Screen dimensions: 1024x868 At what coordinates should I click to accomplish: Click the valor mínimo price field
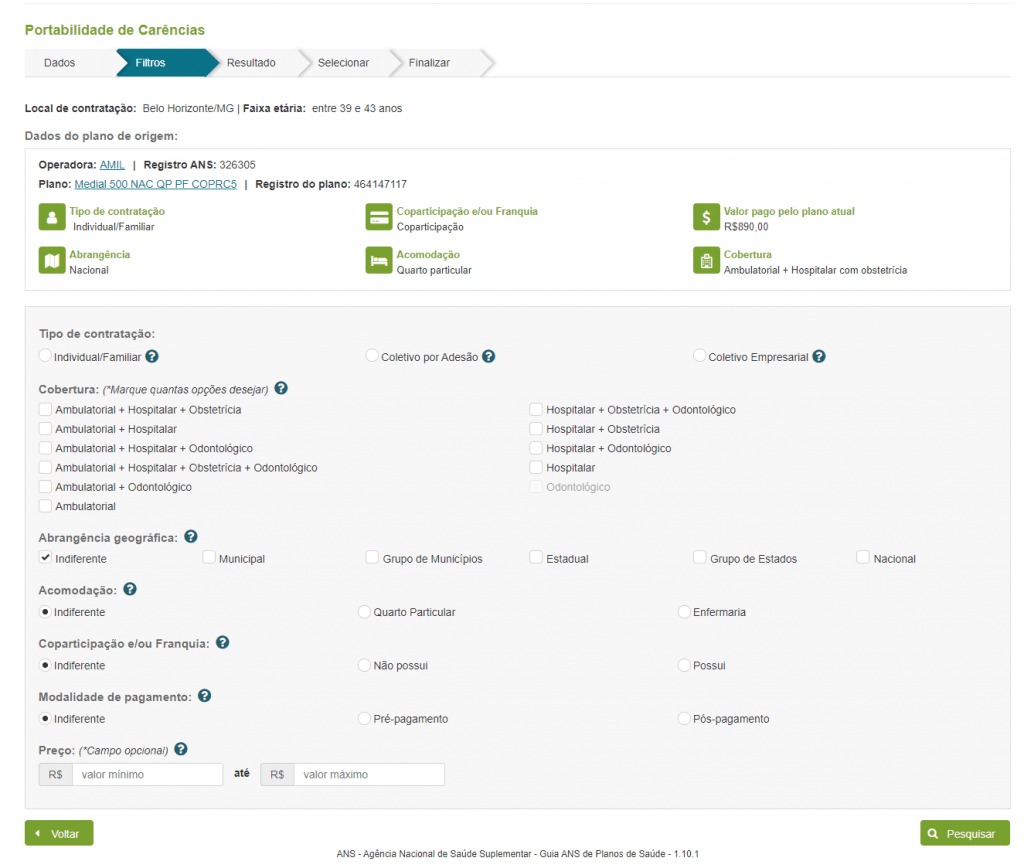(147, 775)
